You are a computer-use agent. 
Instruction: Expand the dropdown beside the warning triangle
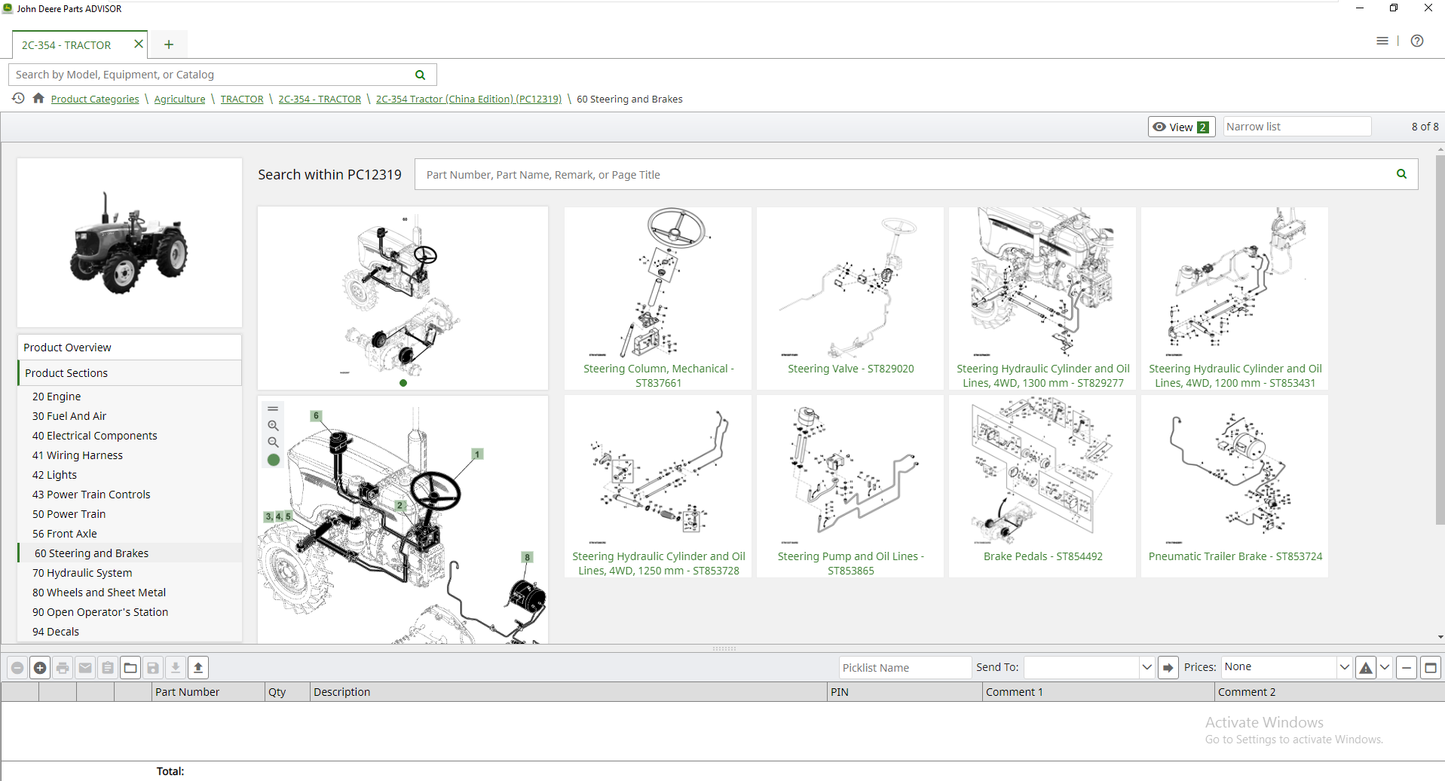(x=1385, y=667)
